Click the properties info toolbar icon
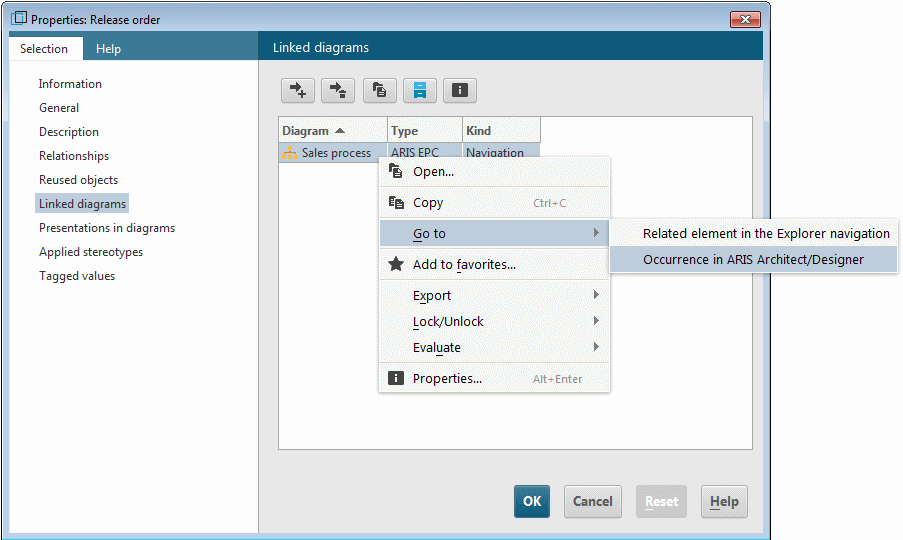The width and height of the screenshot is (903, 540). 460,90
